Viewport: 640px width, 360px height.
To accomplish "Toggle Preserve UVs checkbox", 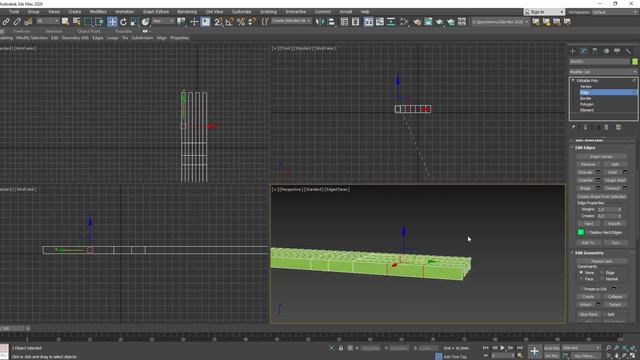I will click(x=581, y=289).
